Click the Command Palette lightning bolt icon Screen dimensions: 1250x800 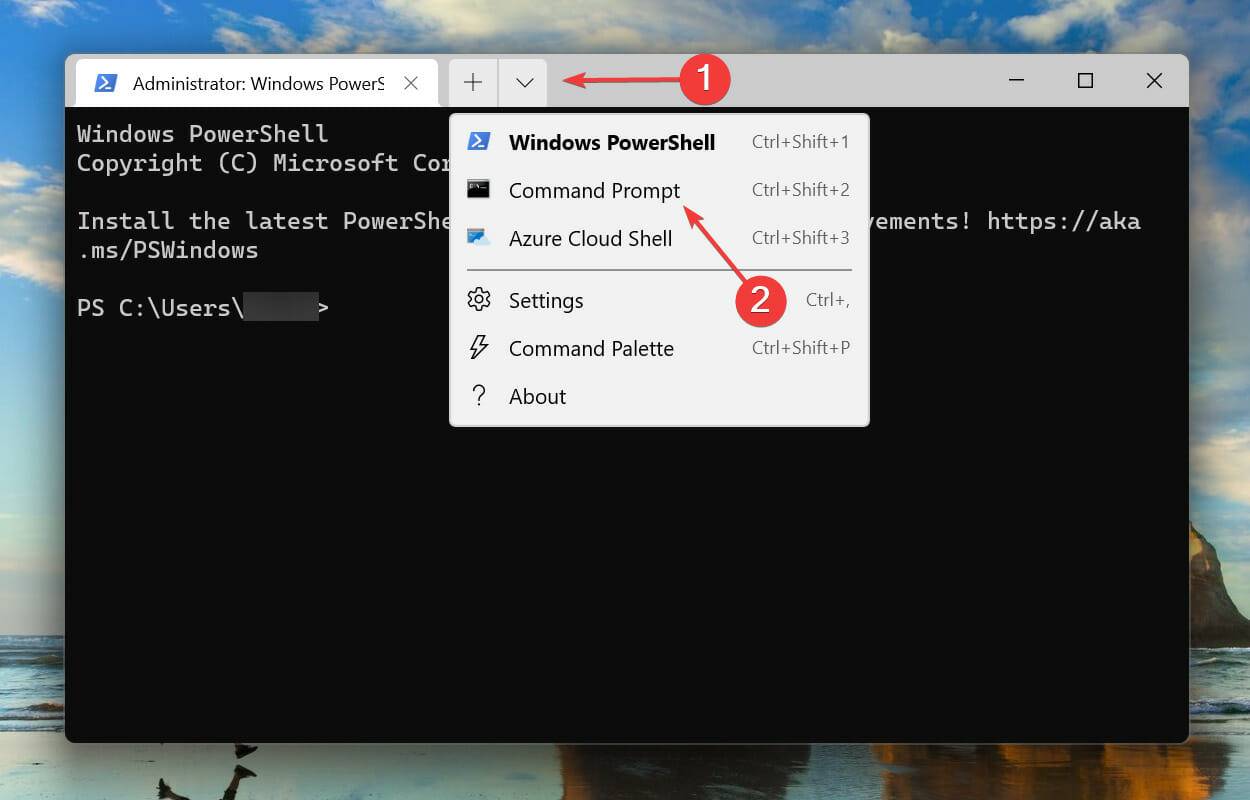pos(479,348)
